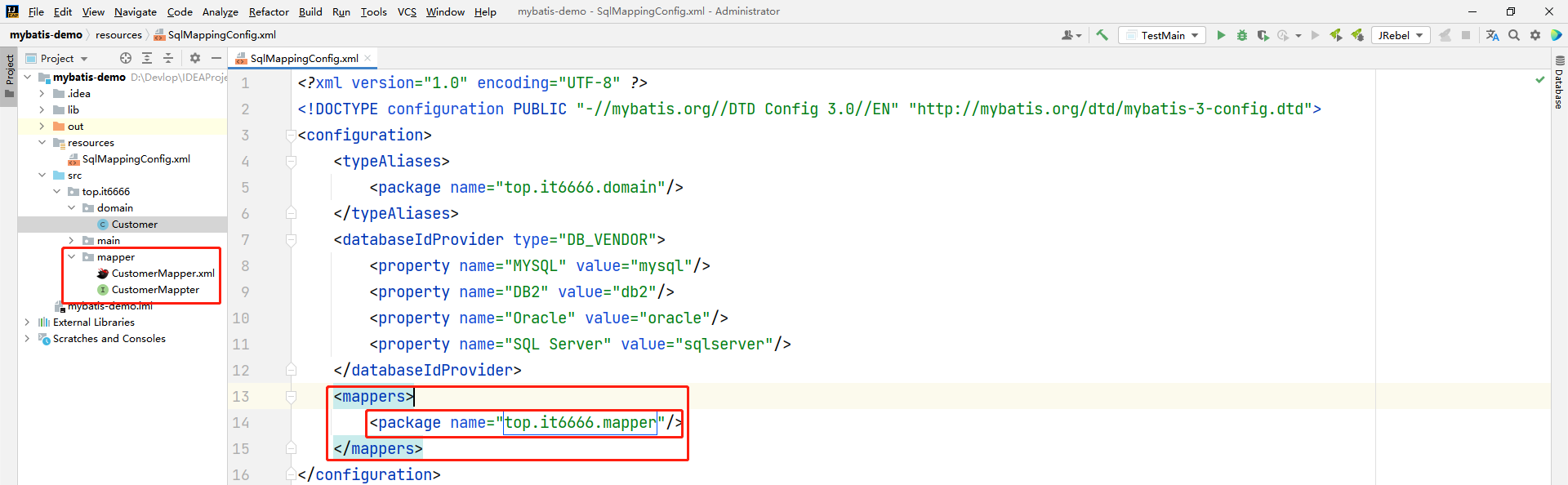The height and width of the screenshot is (485, 1568).
Task: Debug with JRebel rocket bug icon
Action: [x=1357, y=35]
